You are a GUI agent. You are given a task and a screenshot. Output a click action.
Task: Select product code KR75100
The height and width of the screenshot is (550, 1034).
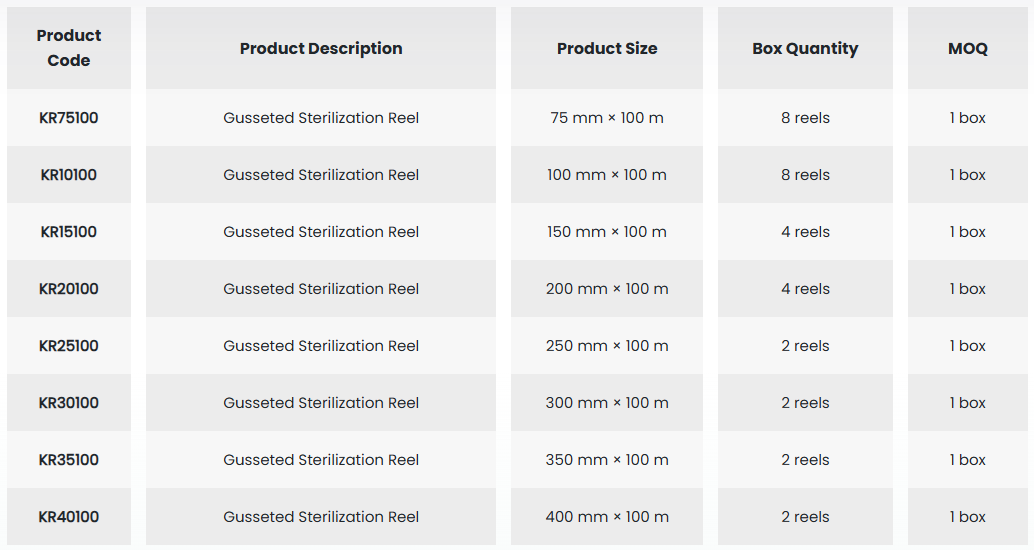(69, 118)
